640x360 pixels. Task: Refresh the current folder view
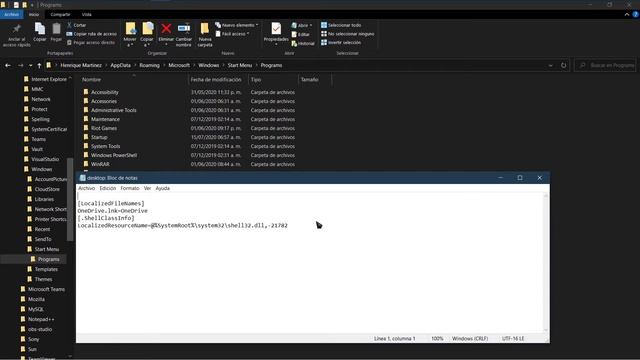coord(564,65)
